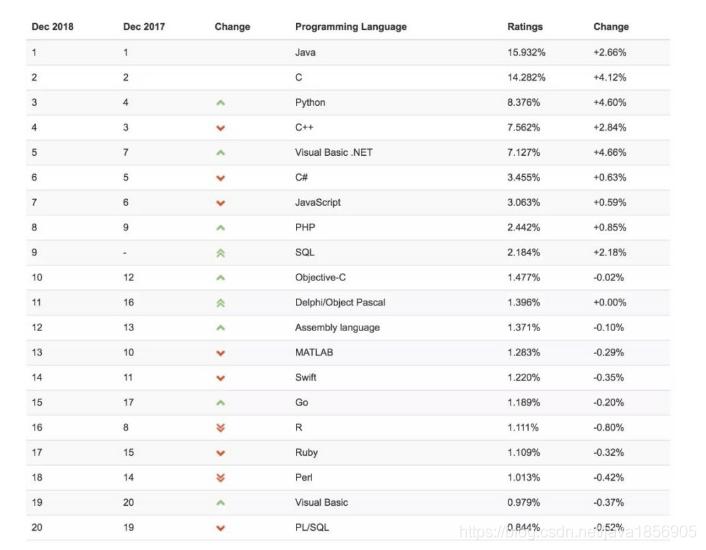Click the red down arrow beside C++
The image size is (706, 550).
(x=220, y=128)
